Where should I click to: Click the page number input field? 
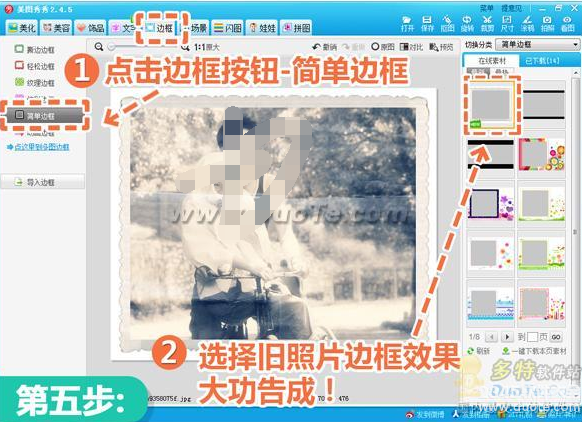coord(532,337)
